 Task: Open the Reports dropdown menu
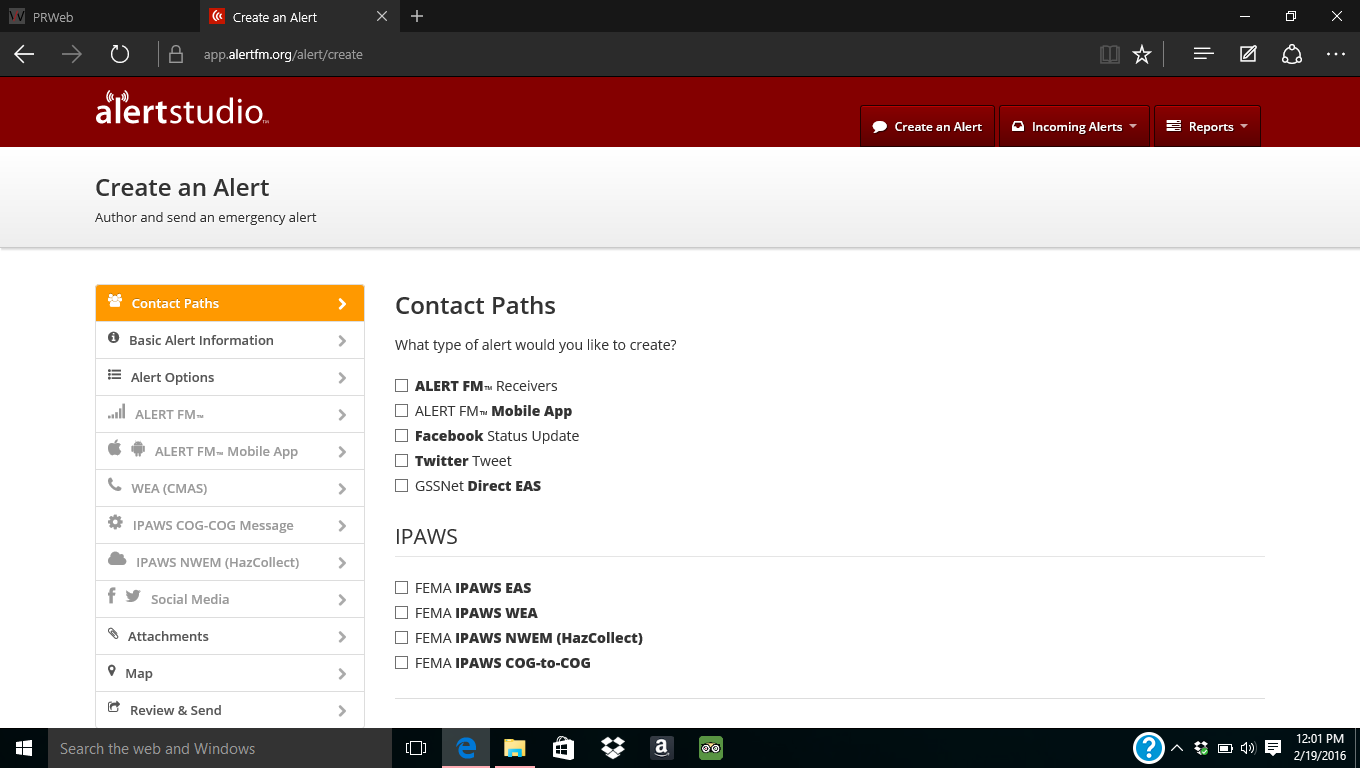(1207, 127)
